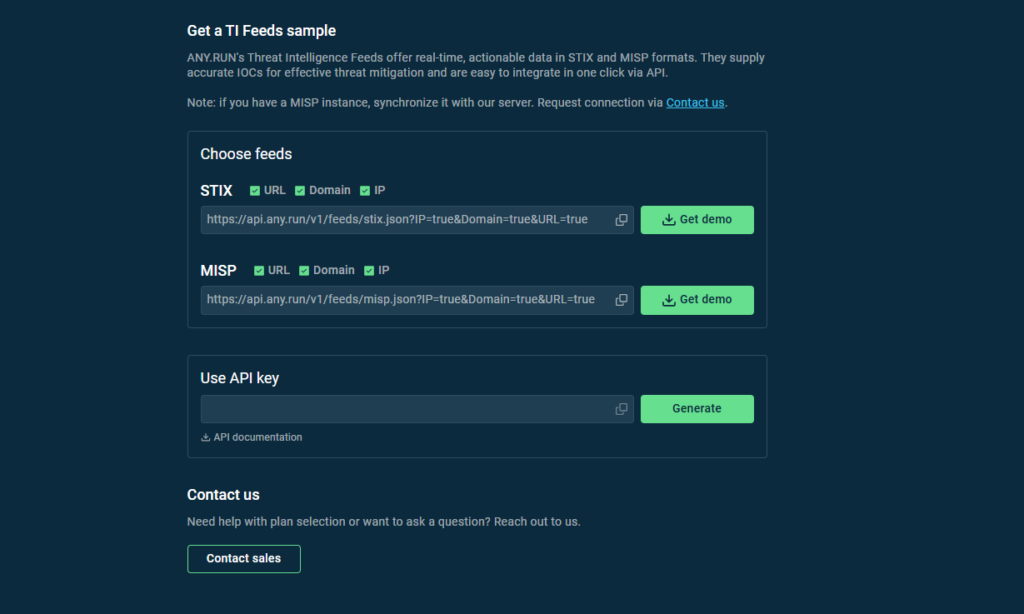Open the API documentation link
The width and height of the screenshot is (1024, 614).
coord(257,438)
